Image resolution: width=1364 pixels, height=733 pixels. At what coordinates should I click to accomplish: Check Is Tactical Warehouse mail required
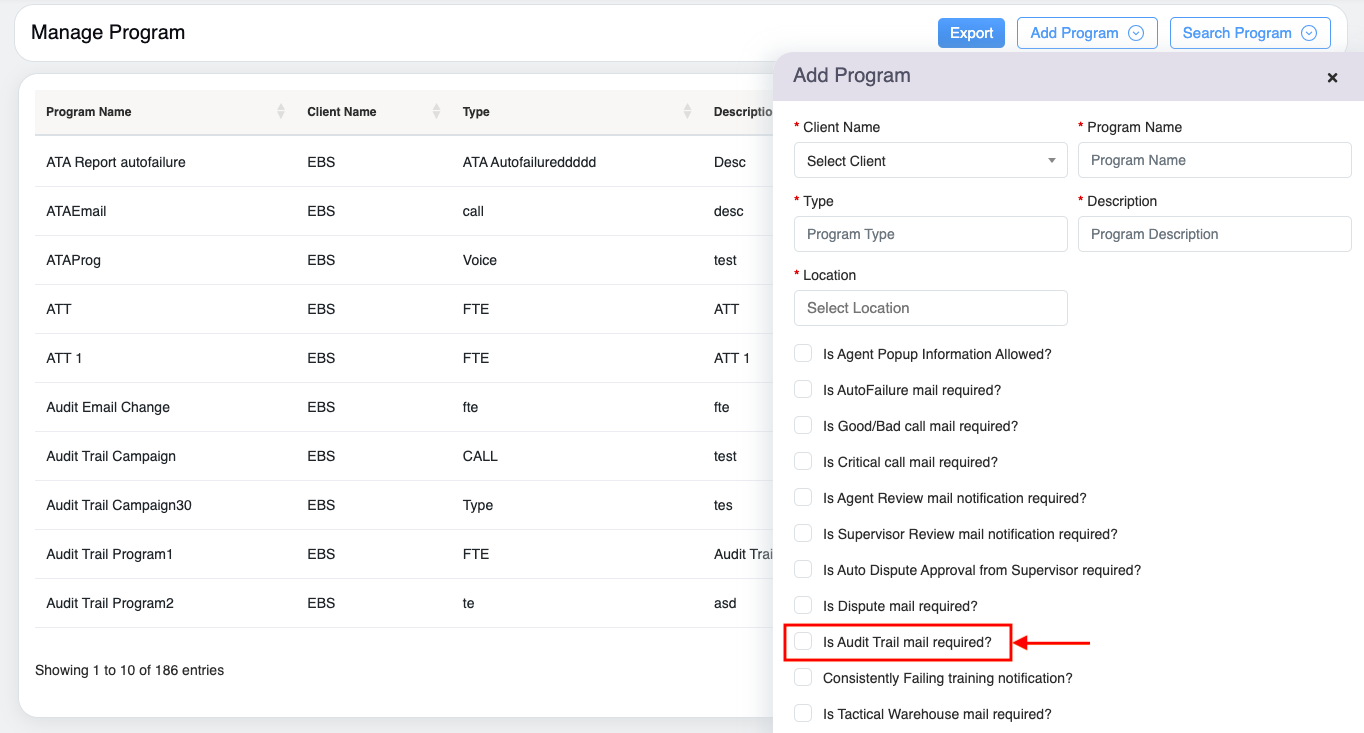coord(803,714)
